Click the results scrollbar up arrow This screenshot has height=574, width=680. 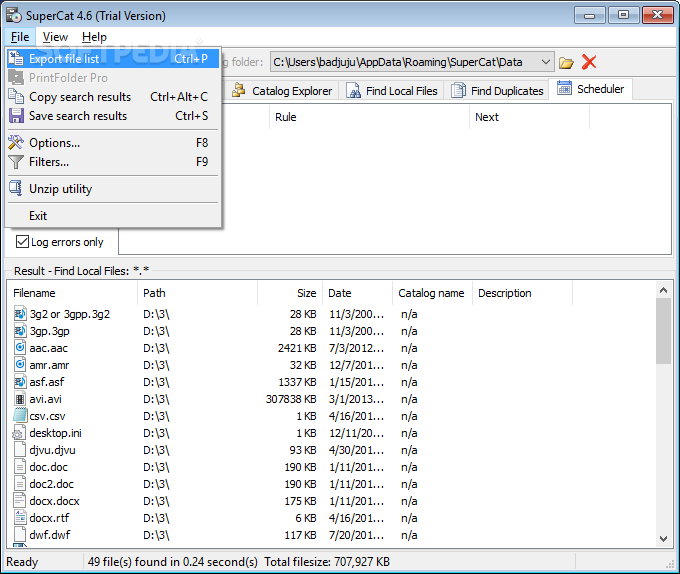click(663, 290)
